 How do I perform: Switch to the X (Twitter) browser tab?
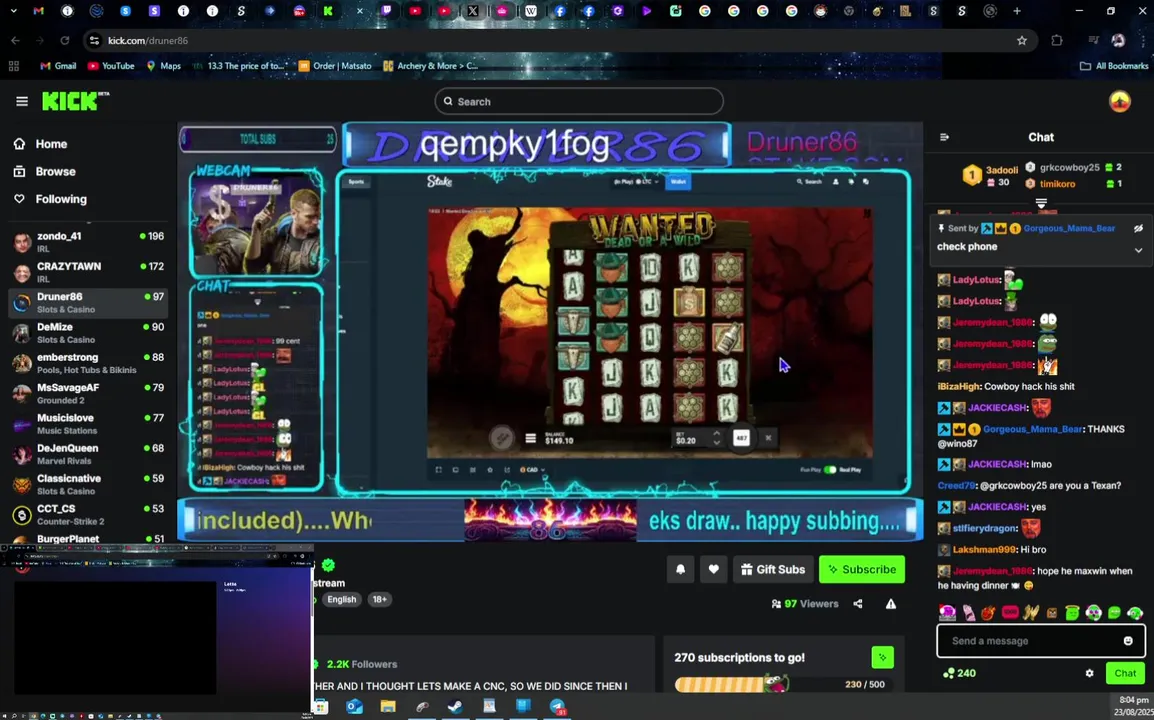point(473,11)
